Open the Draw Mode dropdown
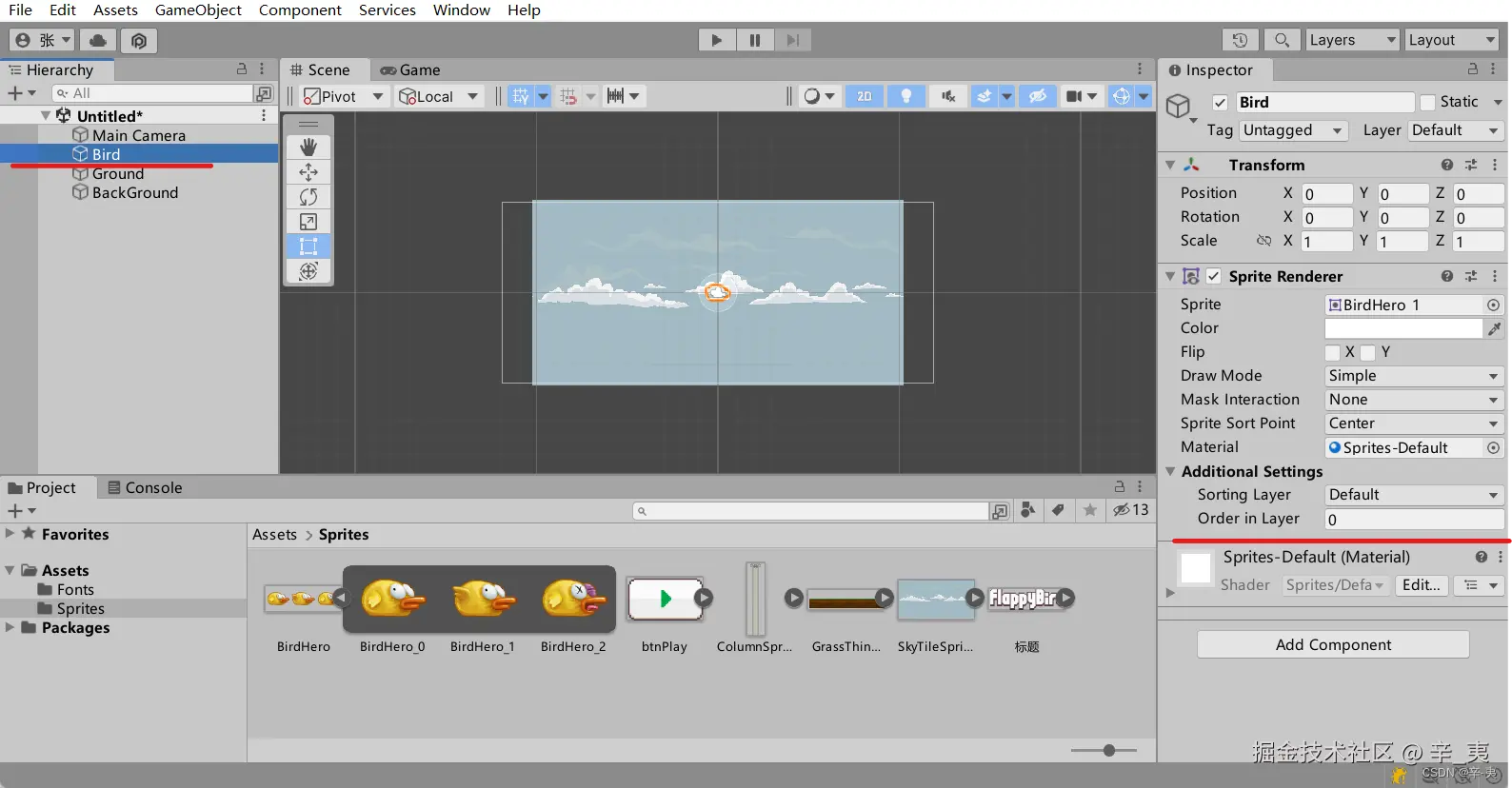This screenshot has height=788, width=1512. tap(1413, 376)
